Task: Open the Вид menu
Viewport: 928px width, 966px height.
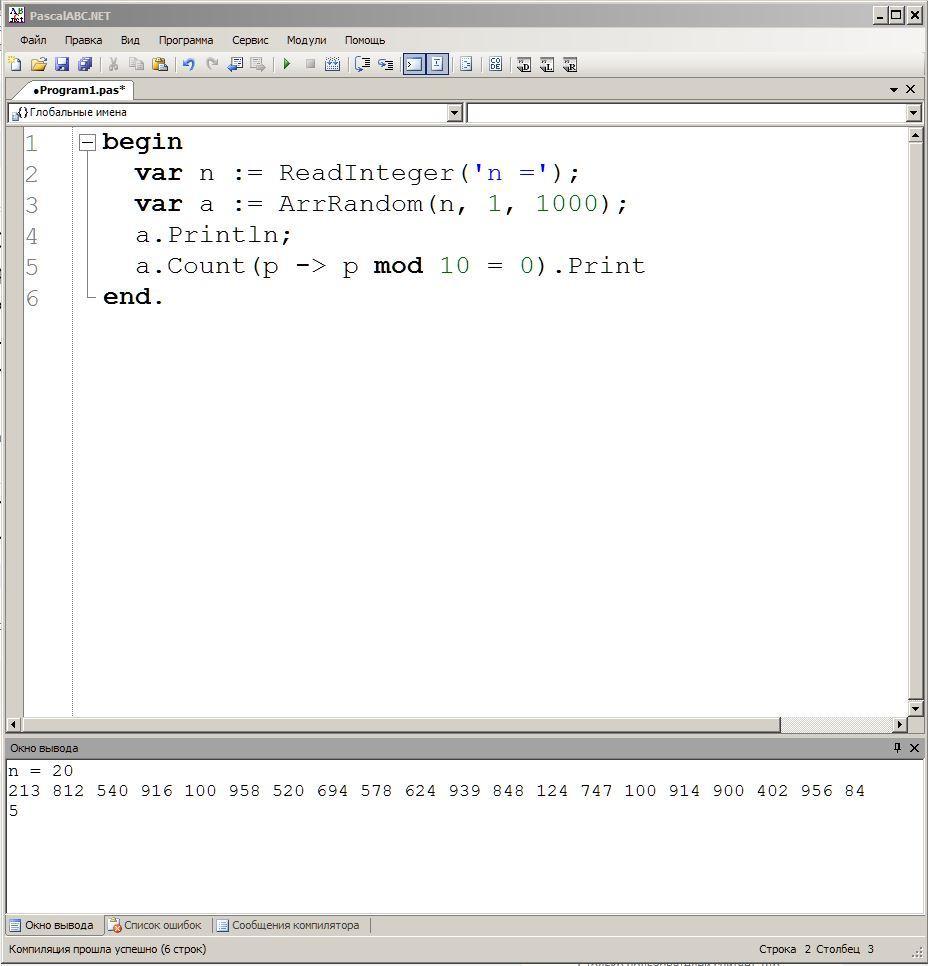Action: point(130,40)
